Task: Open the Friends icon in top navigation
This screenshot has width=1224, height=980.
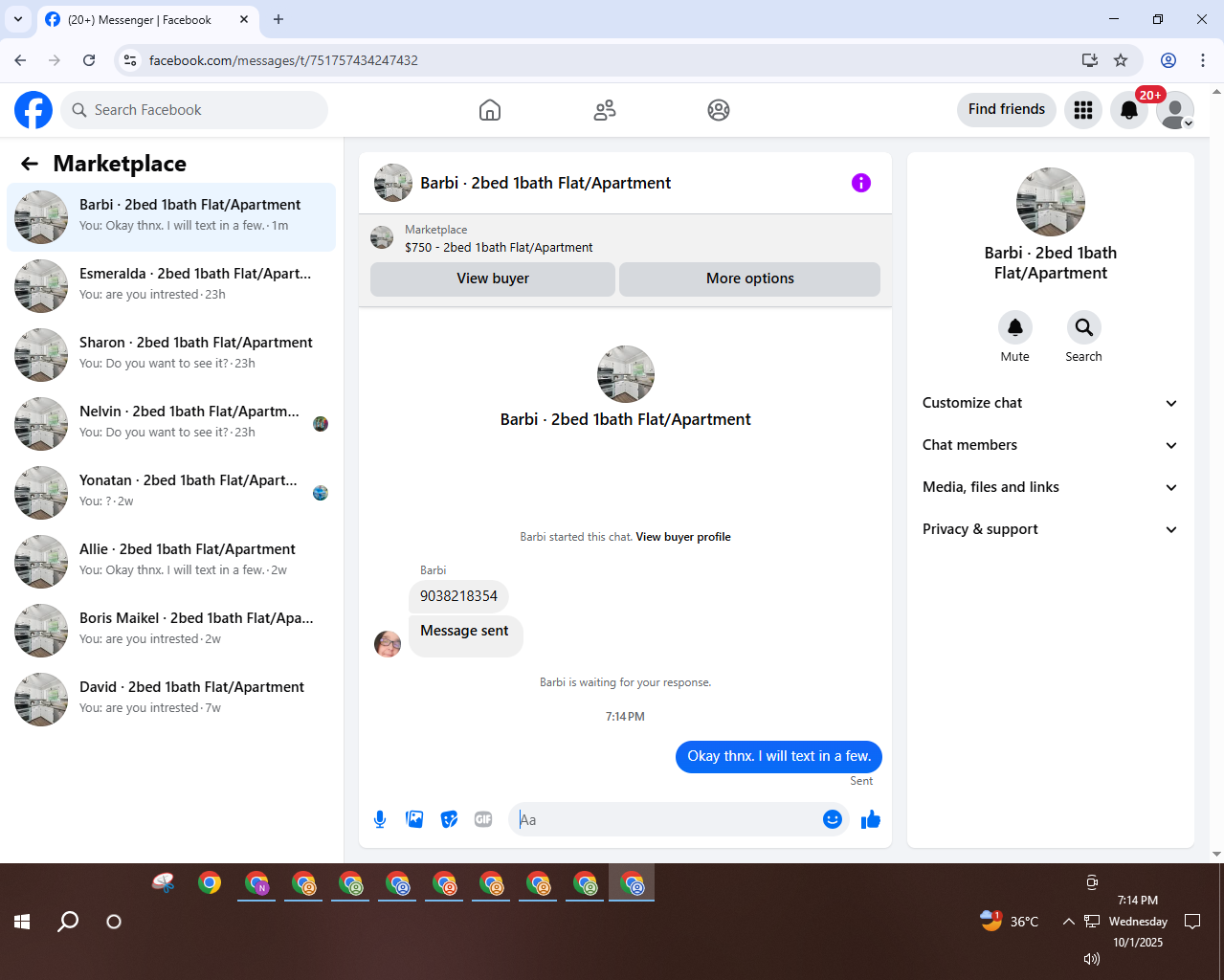Action: coord(605,110)
